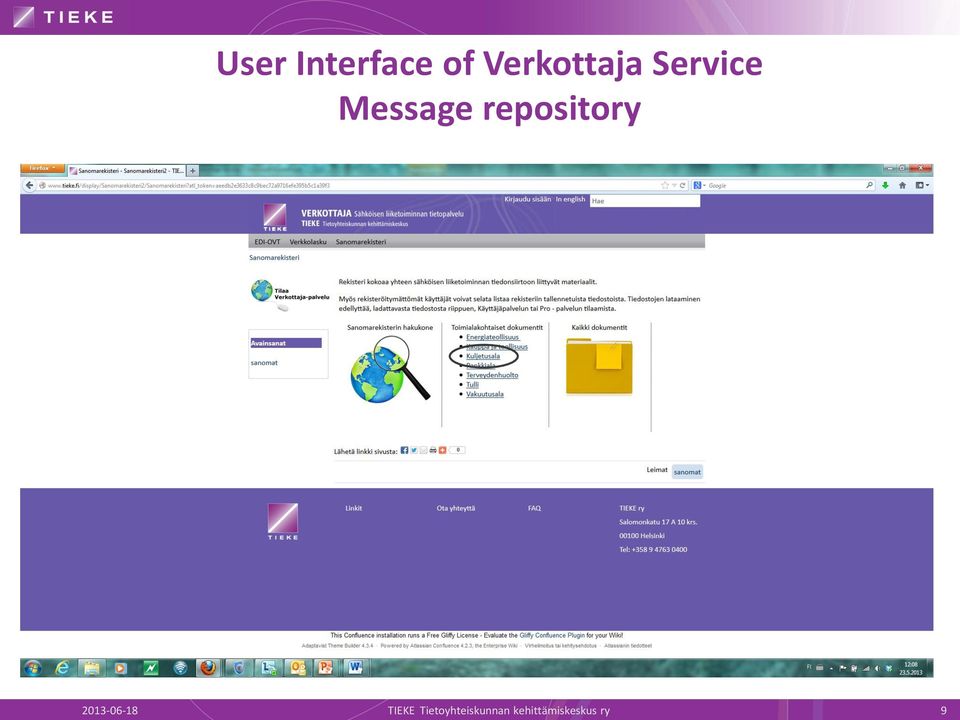
Task: Share the page link by email icon
Action: [423, 450]
